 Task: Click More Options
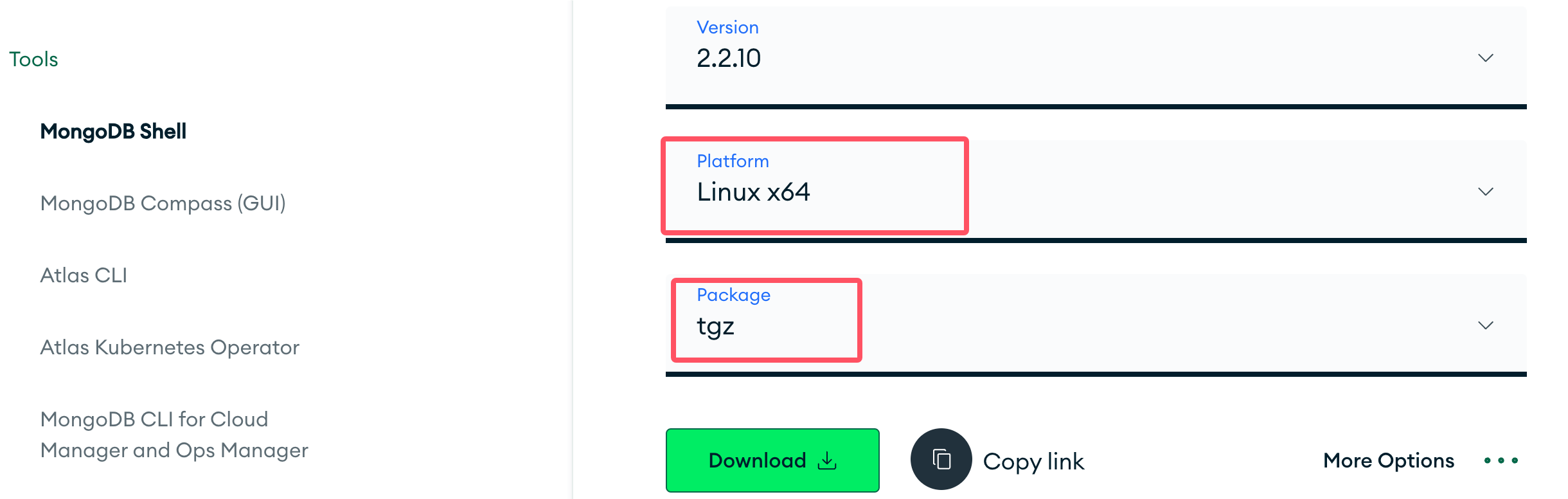tap(1387, 461)
